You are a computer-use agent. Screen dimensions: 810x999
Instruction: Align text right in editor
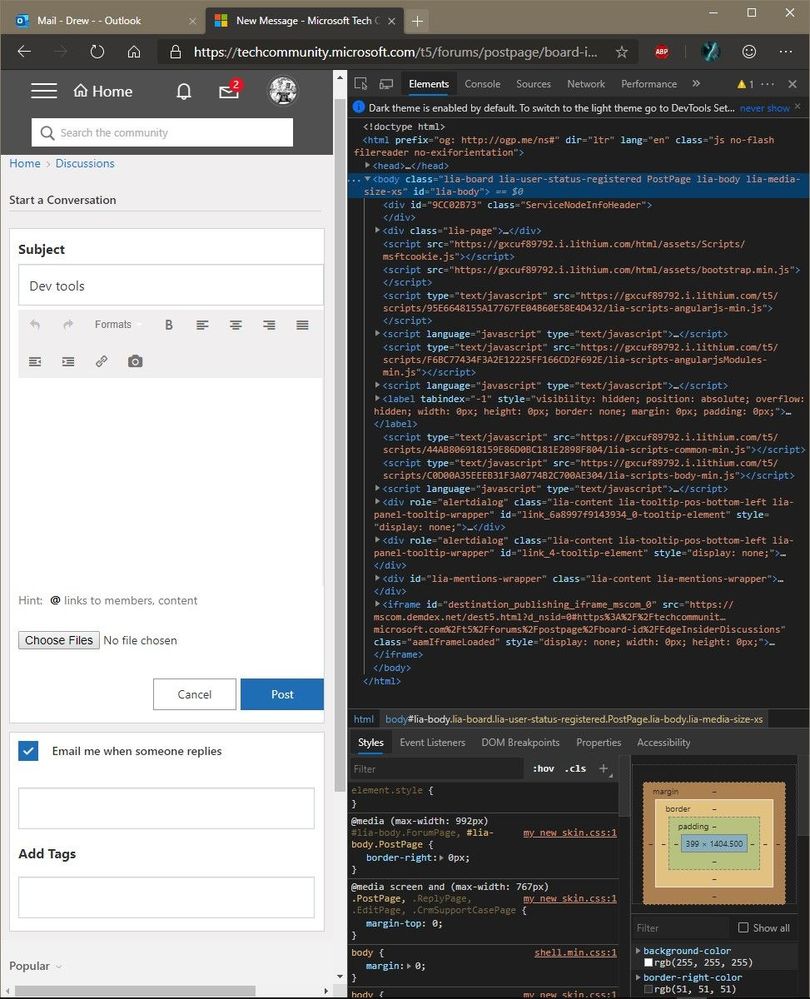tap(269, 325)
